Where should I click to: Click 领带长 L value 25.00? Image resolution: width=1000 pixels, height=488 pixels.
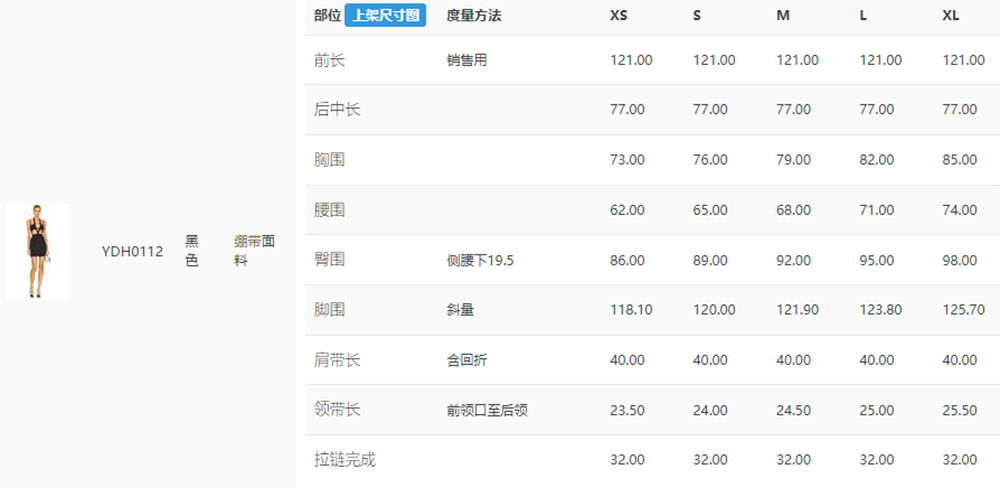(876, 410)
